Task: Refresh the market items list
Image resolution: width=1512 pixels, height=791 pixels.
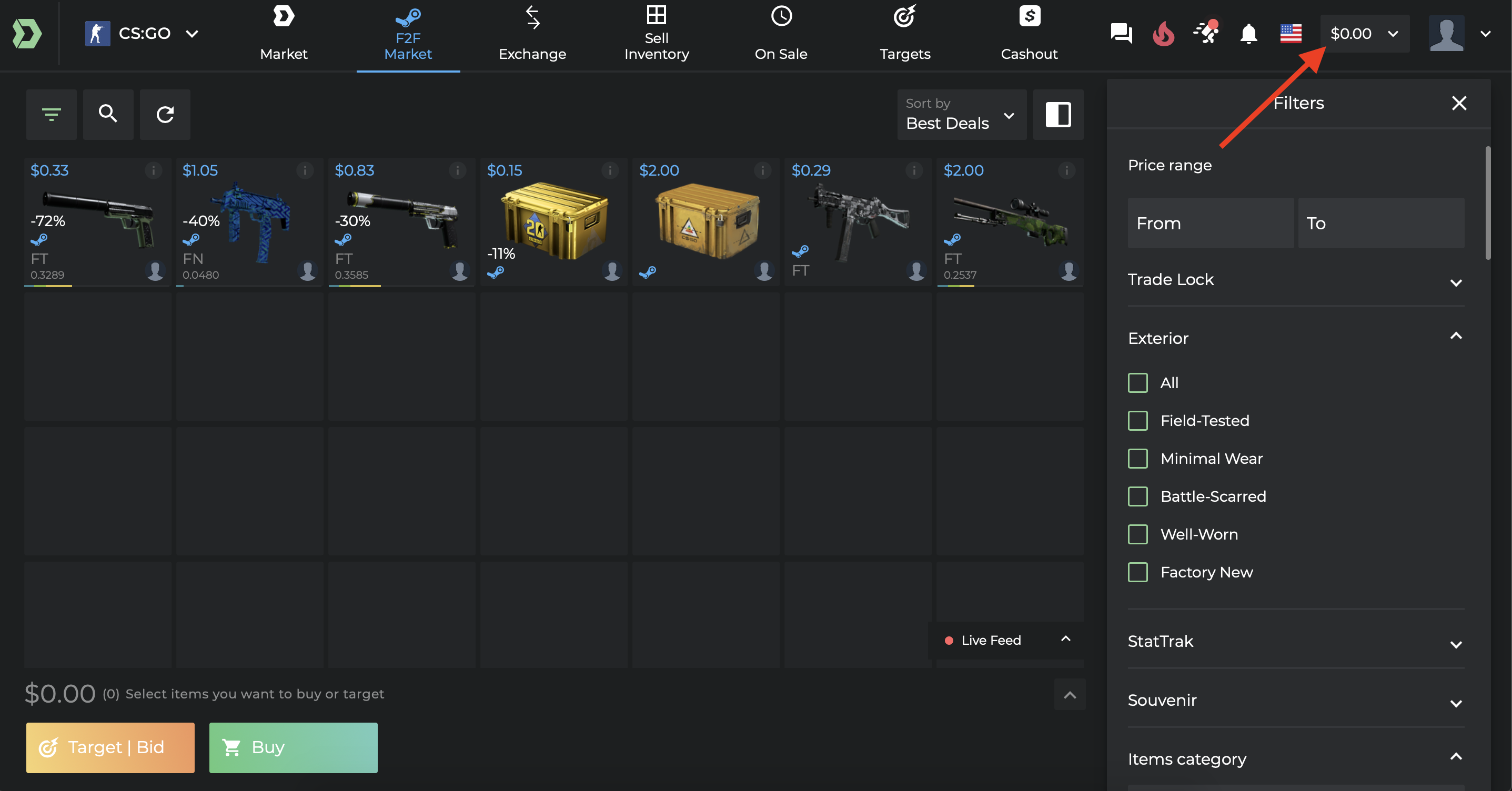Action: (165, 114)
